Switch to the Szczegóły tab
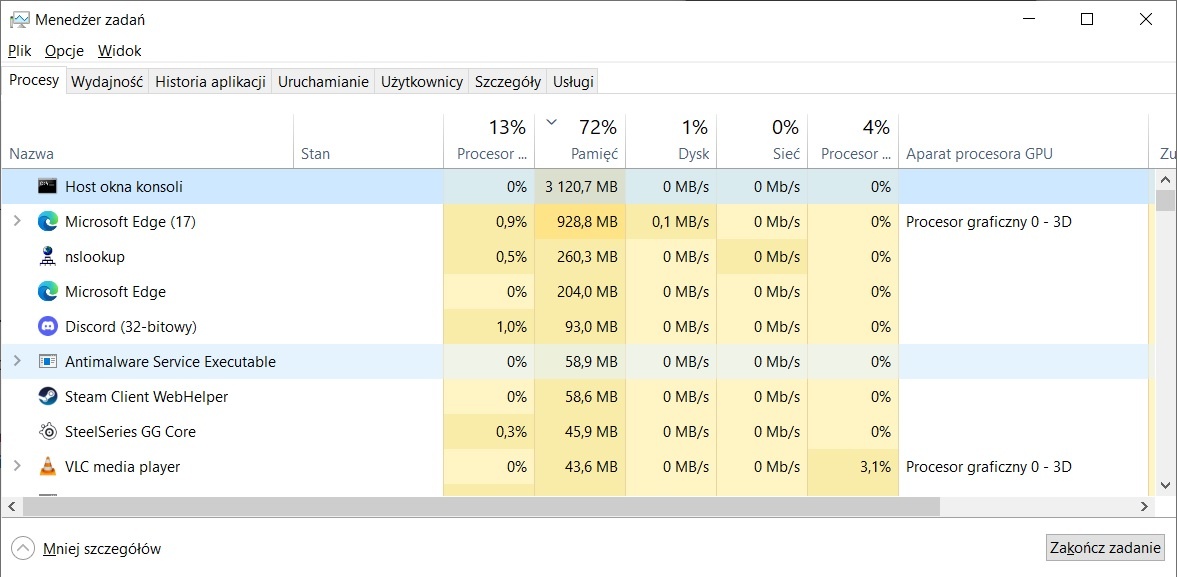Screen dimensions: 1177x577 508,82
